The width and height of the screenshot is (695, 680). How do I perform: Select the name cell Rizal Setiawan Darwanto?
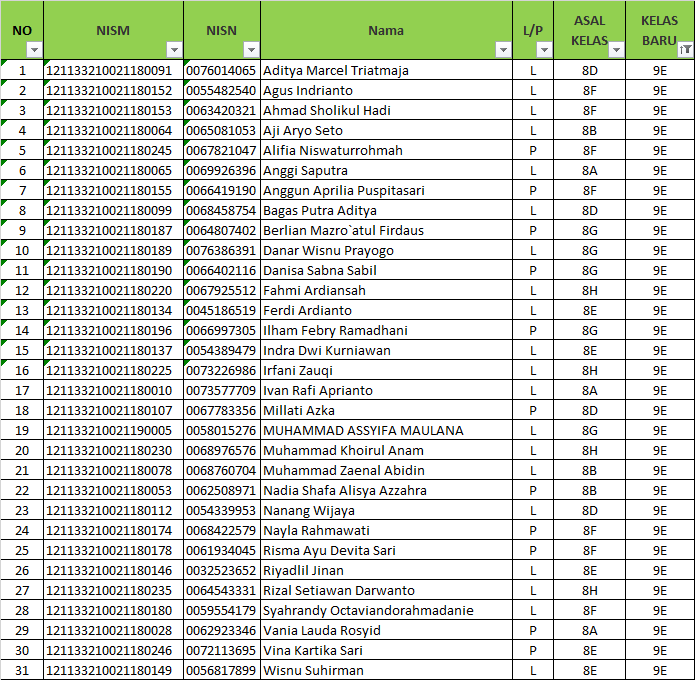(387, 590)
